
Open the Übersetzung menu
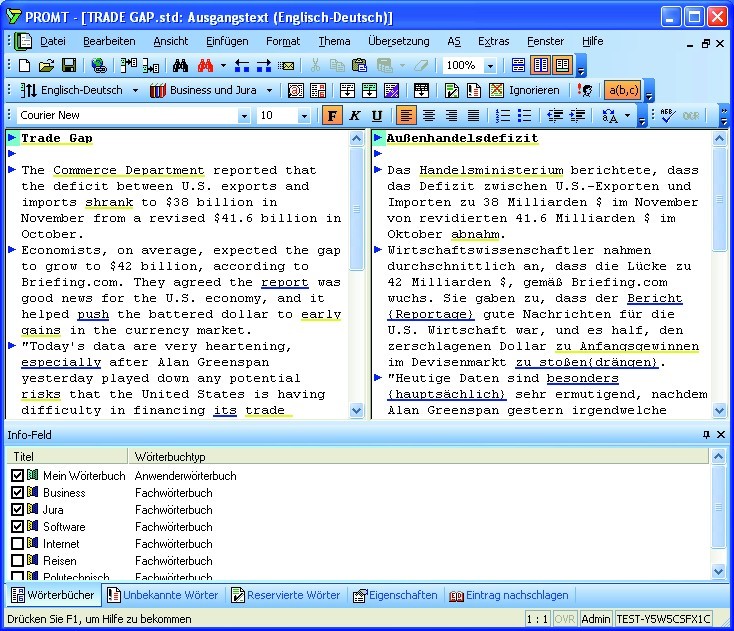point(398,41)
